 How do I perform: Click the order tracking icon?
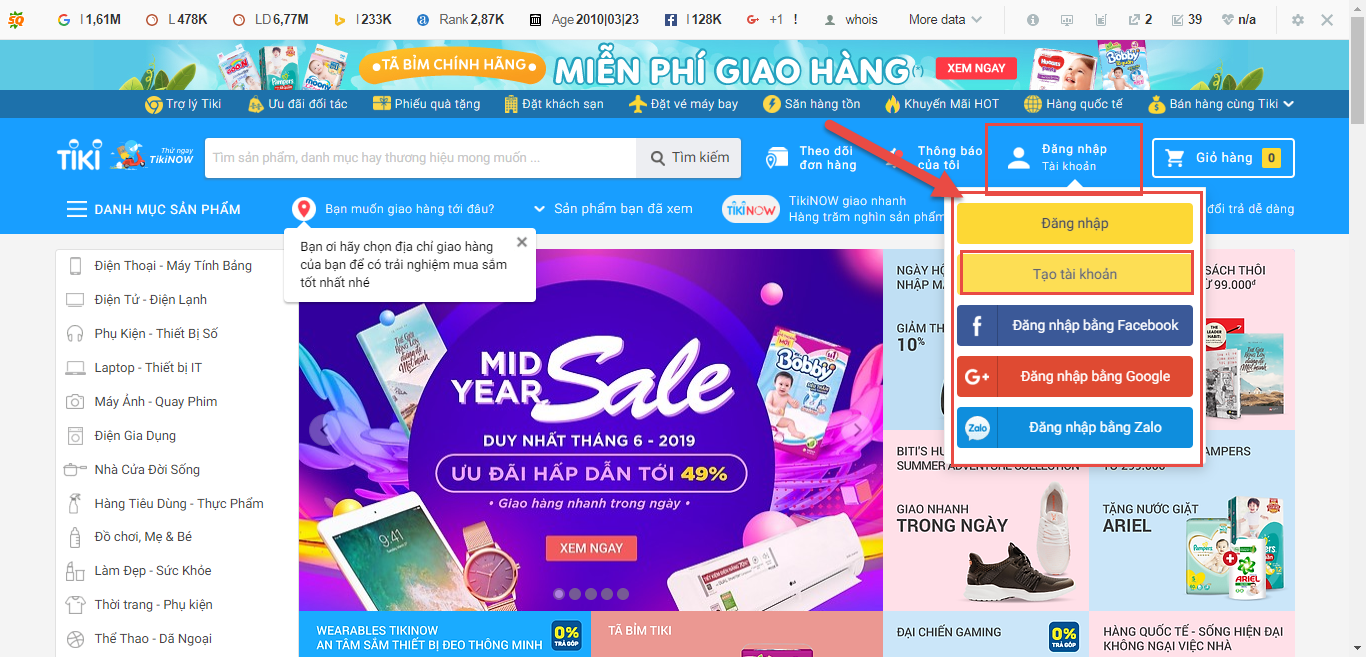tap(777, 158)
